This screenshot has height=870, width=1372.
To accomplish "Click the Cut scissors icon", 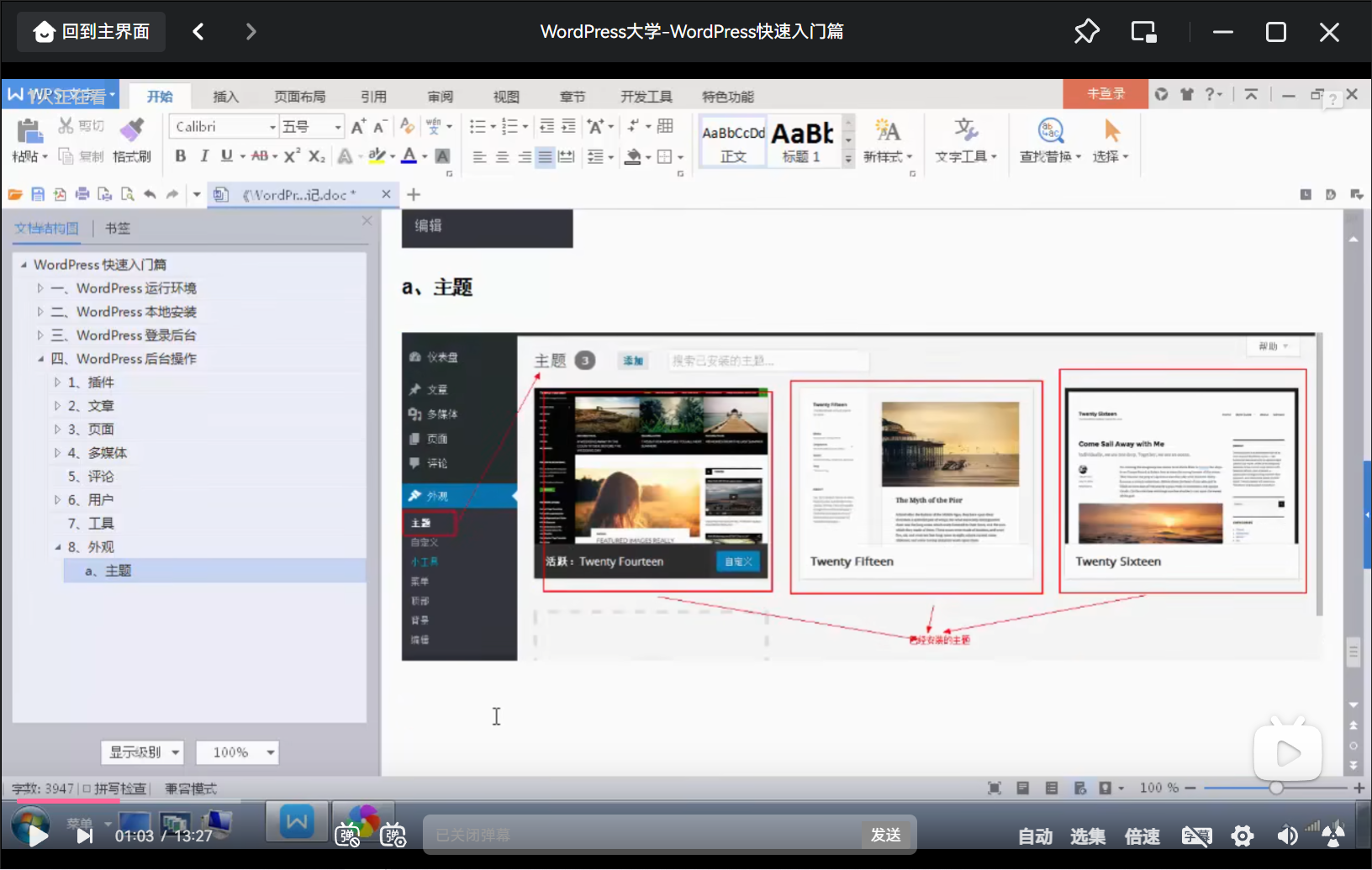I will pos(66,126).
